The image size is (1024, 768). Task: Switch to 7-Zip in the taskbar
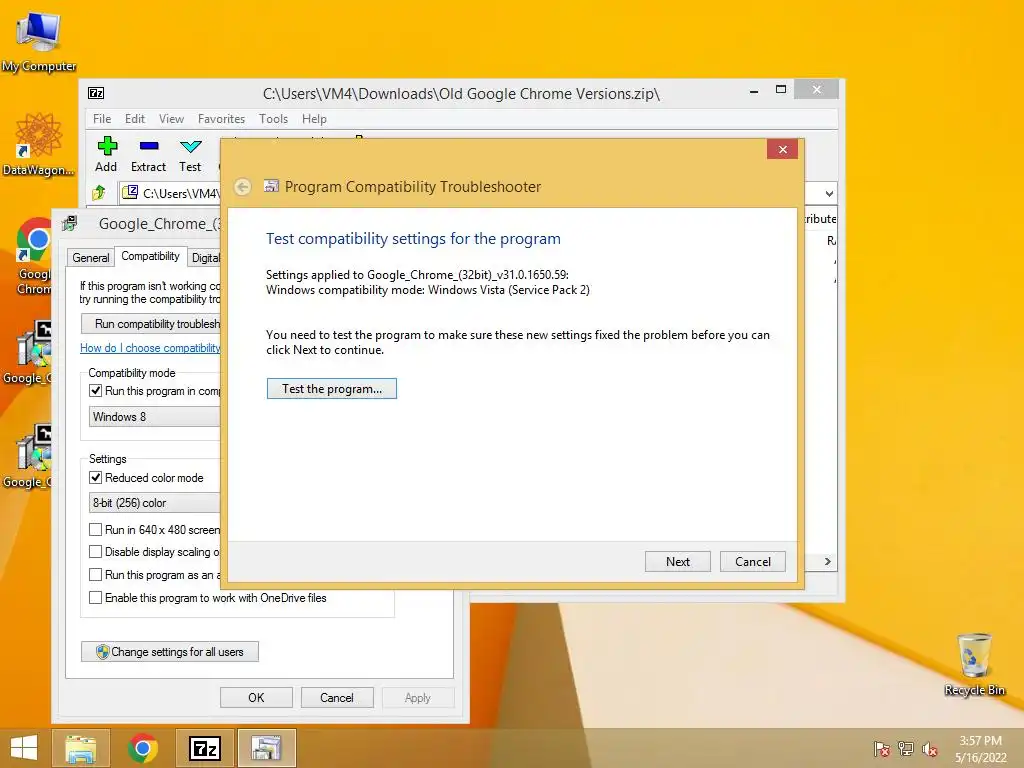pos(204,748)
